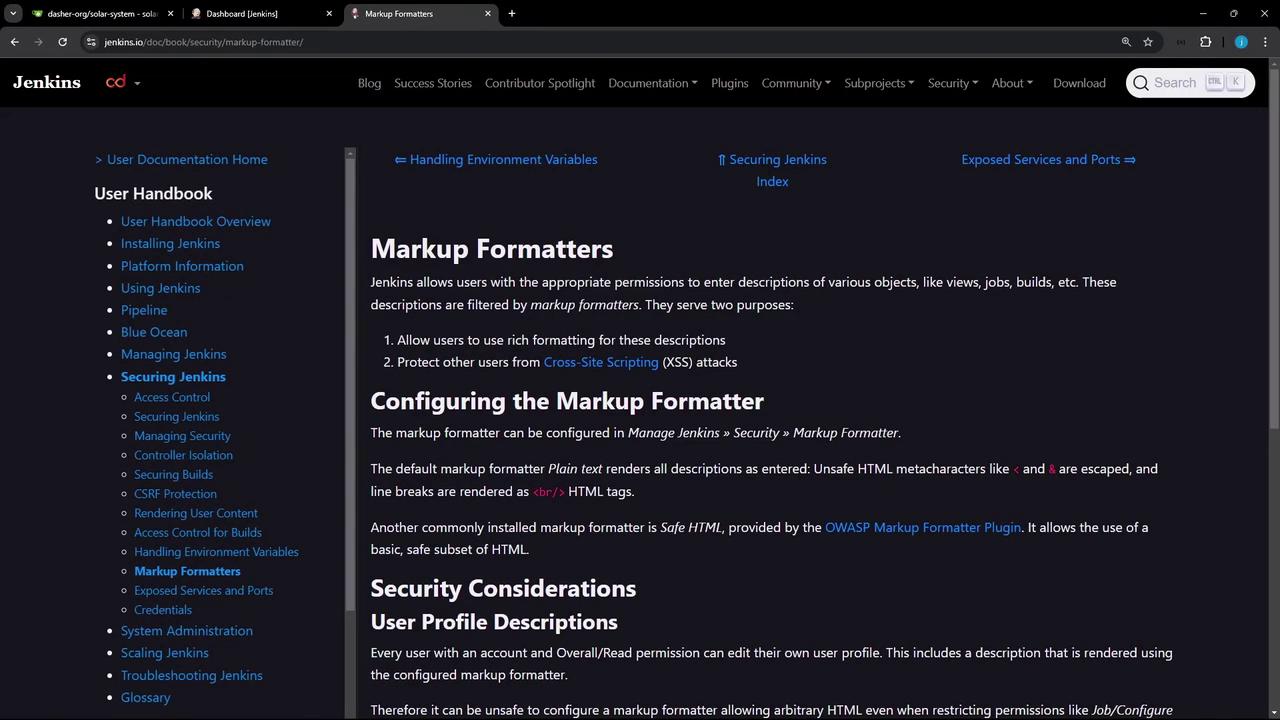The width and height of the screenshot is (1280, 720).
Task: Bookmark this page with the star icon
Action: [1148, 42]
